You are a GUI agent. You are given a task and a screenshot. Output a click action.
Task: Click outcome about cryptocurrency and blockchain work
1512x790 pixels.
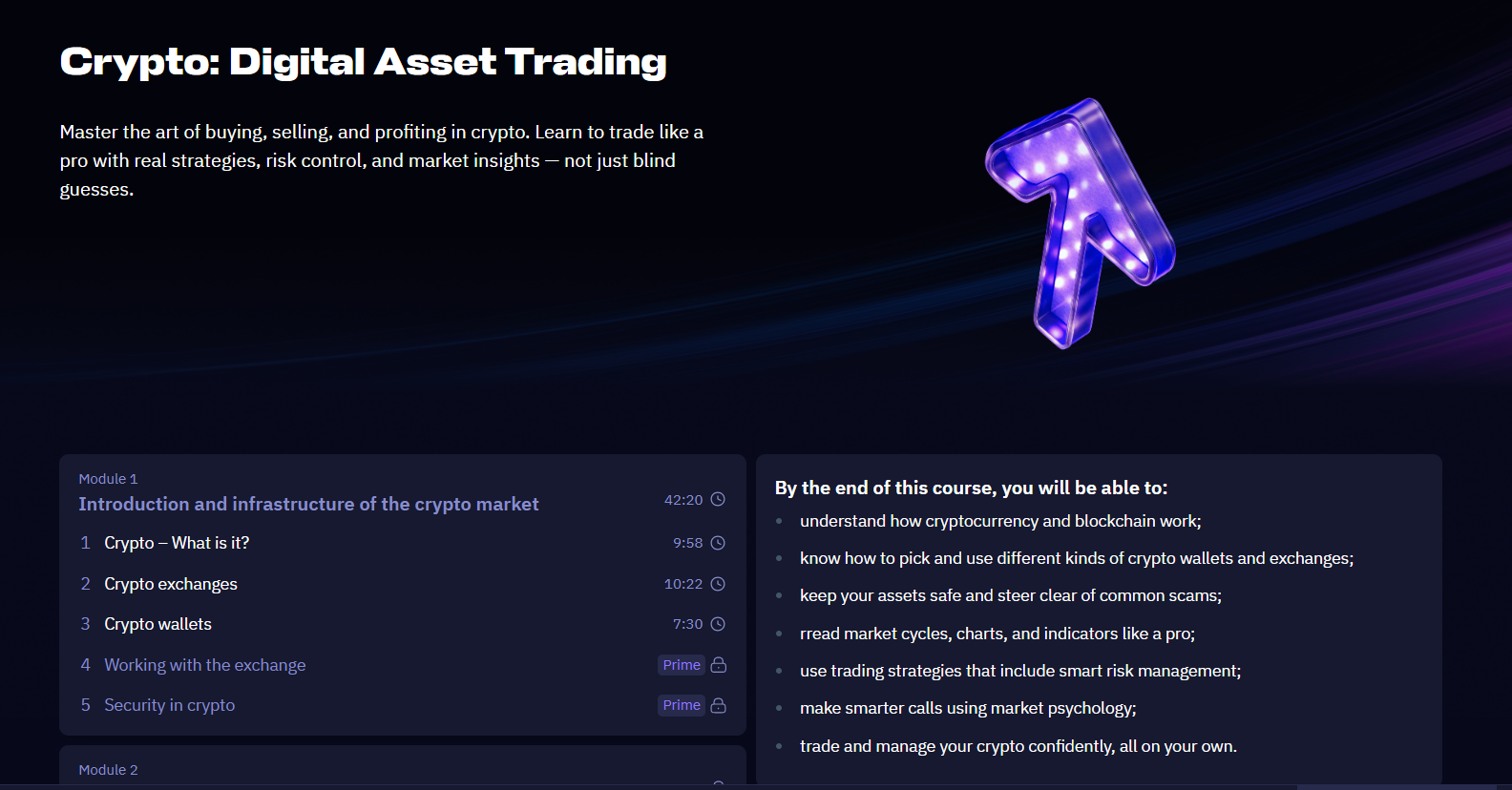(x=1000, y=521)
